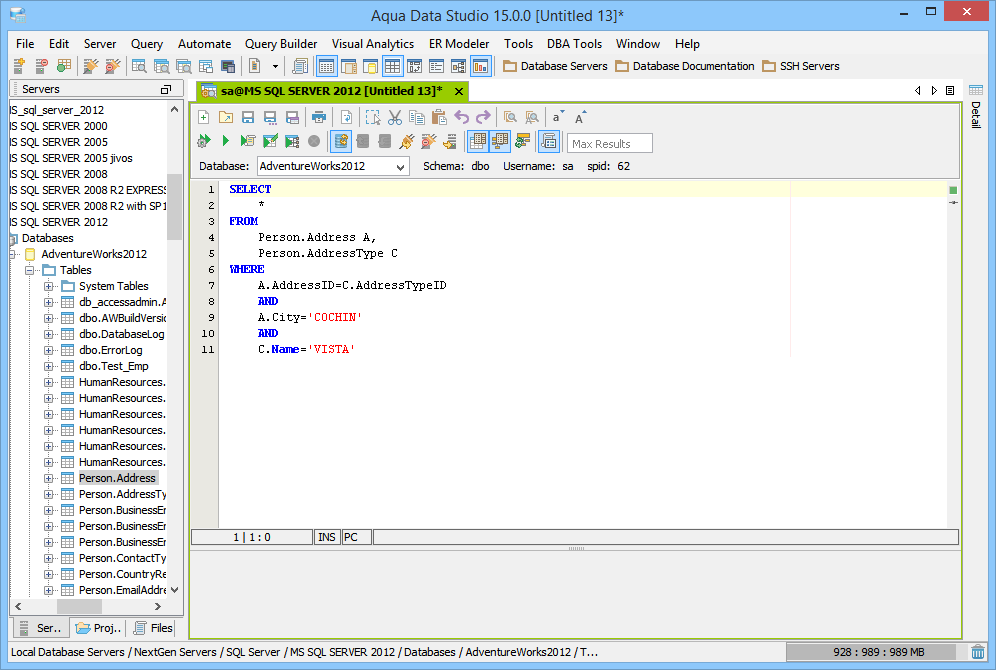Click the scissors Cut icon
Image resolution: width=996 pixels, height=670 pixels.
coord(395,117)
